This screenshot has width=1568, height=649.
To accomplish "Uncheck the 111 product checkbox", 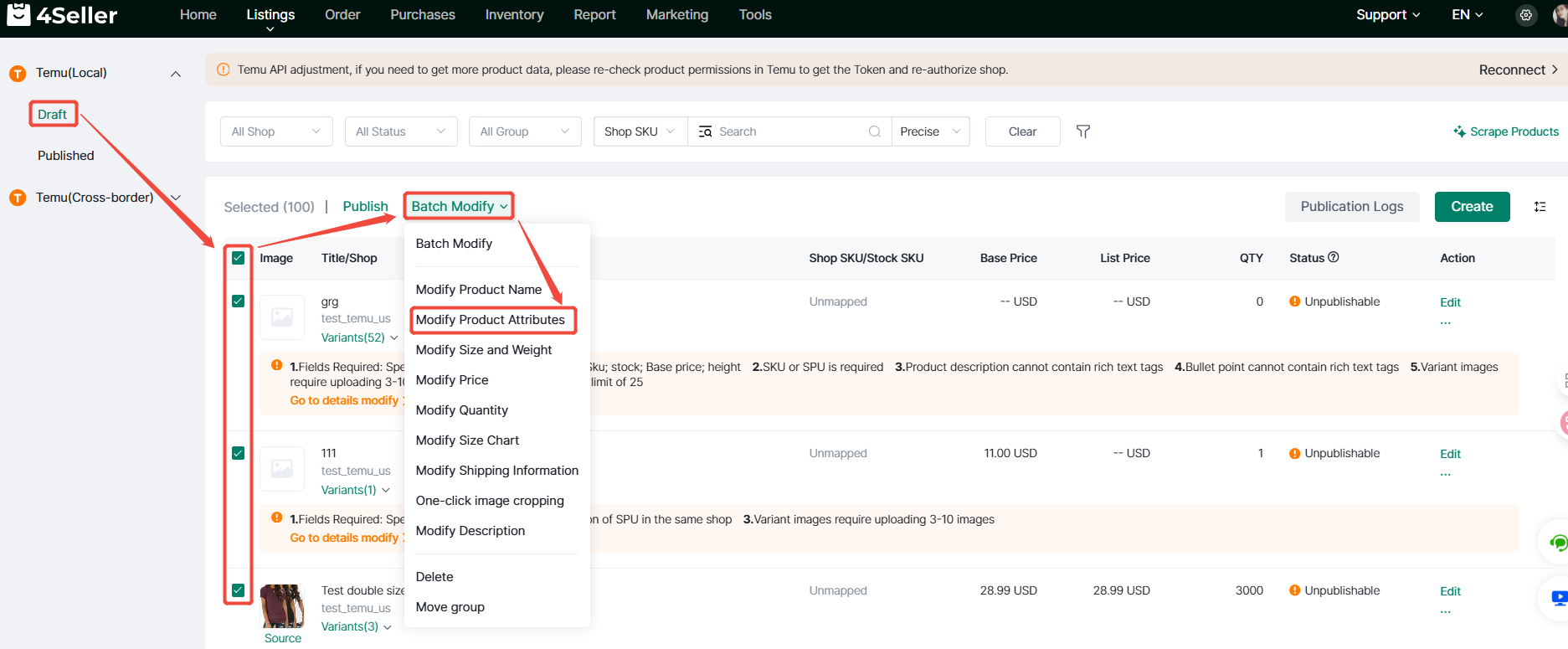I will pos(239,453).
